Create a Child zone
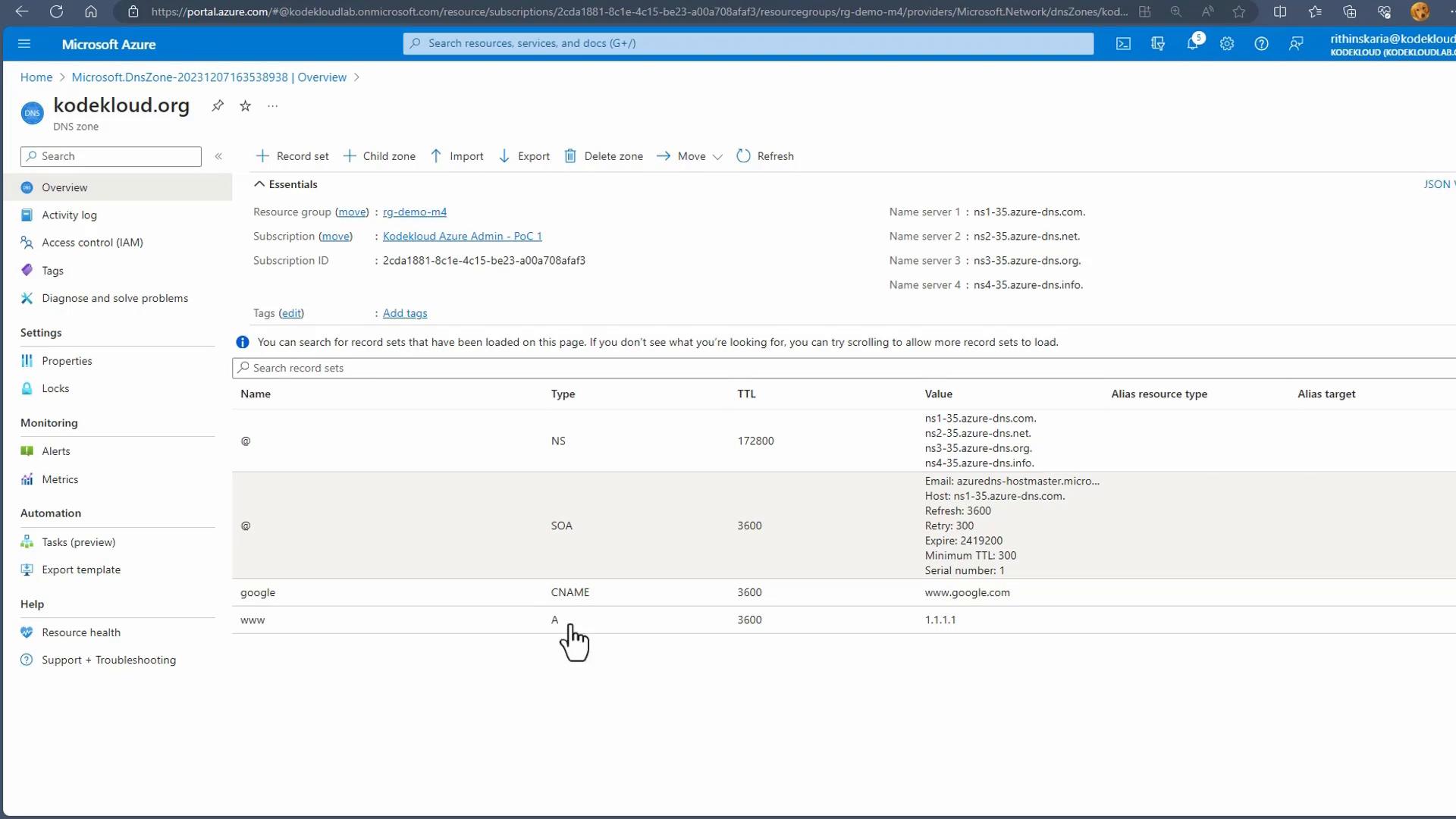 (x=379, y=156)
